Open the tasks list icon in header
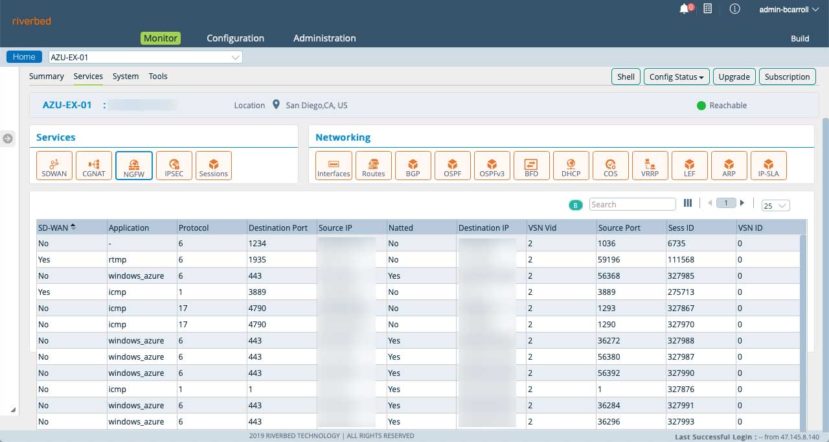Image resolution: width=829 pixels, height=442 pixels. (708, 8)
